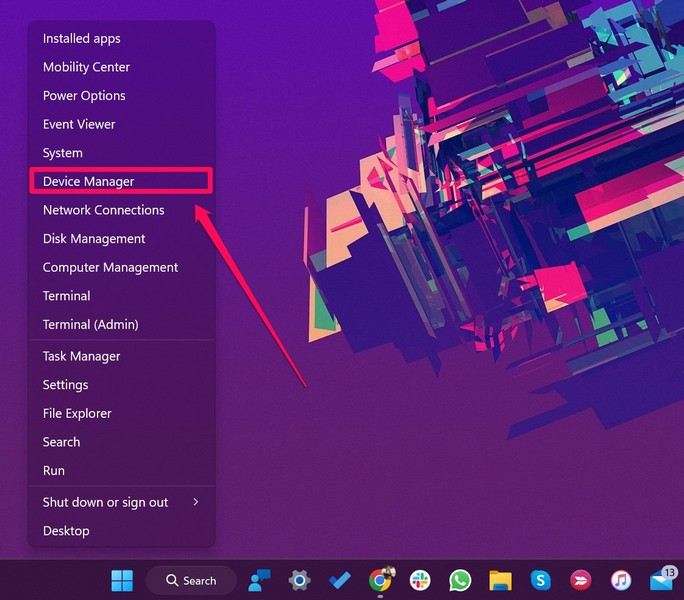
Task: Open Task Manager from the context menu
Action: click(81, 356)
